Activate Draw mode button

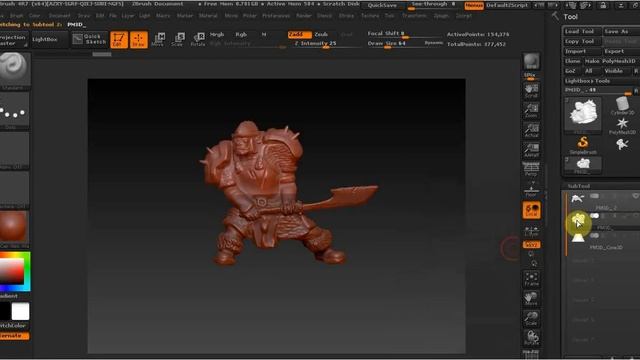click(139, 40)
